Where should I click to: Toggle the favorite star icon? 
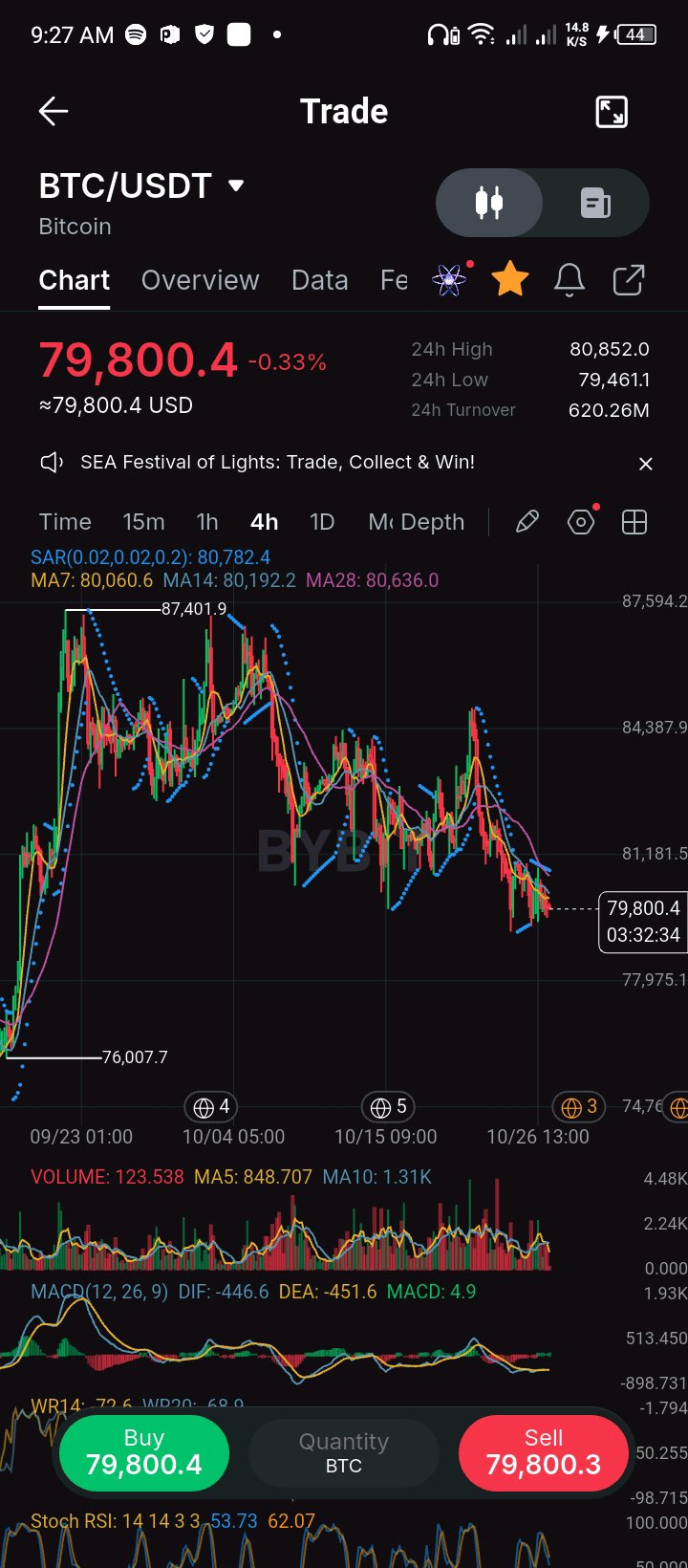(510, 280)
